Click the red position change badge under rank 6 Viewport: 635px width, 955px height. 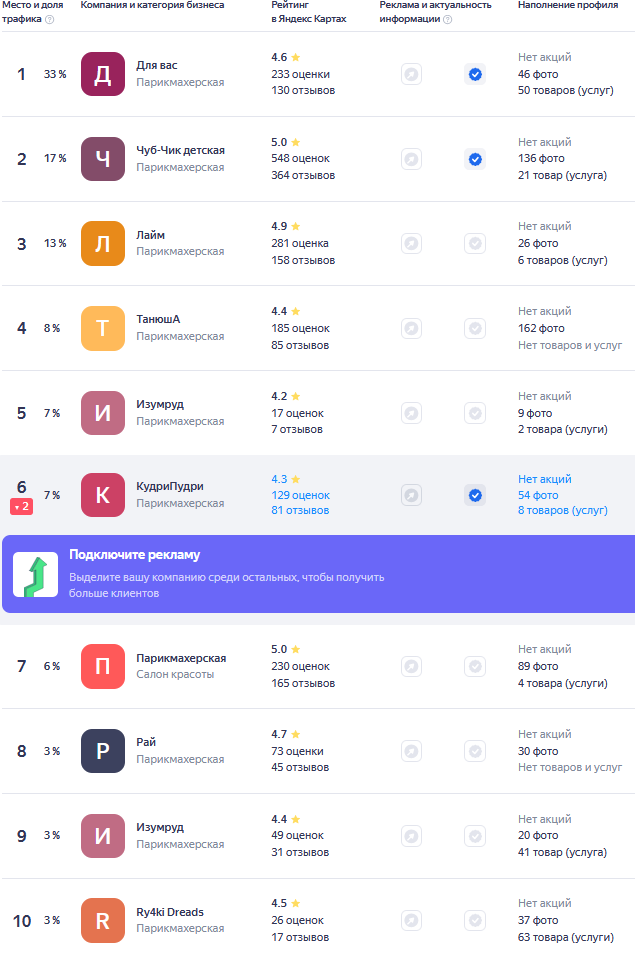click(x=22, y=507)
